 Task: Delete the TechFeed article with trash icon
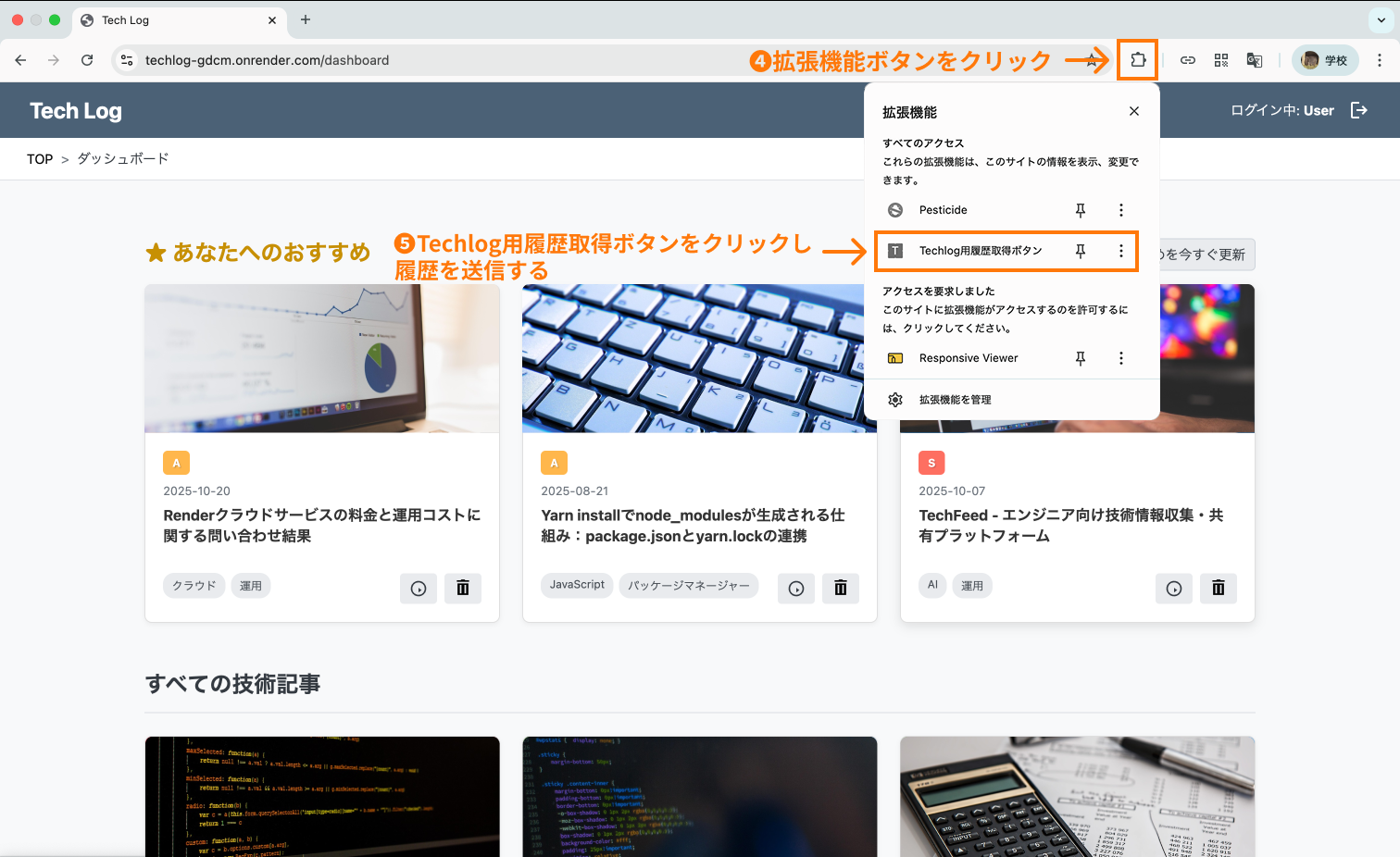pos(1219,588)
